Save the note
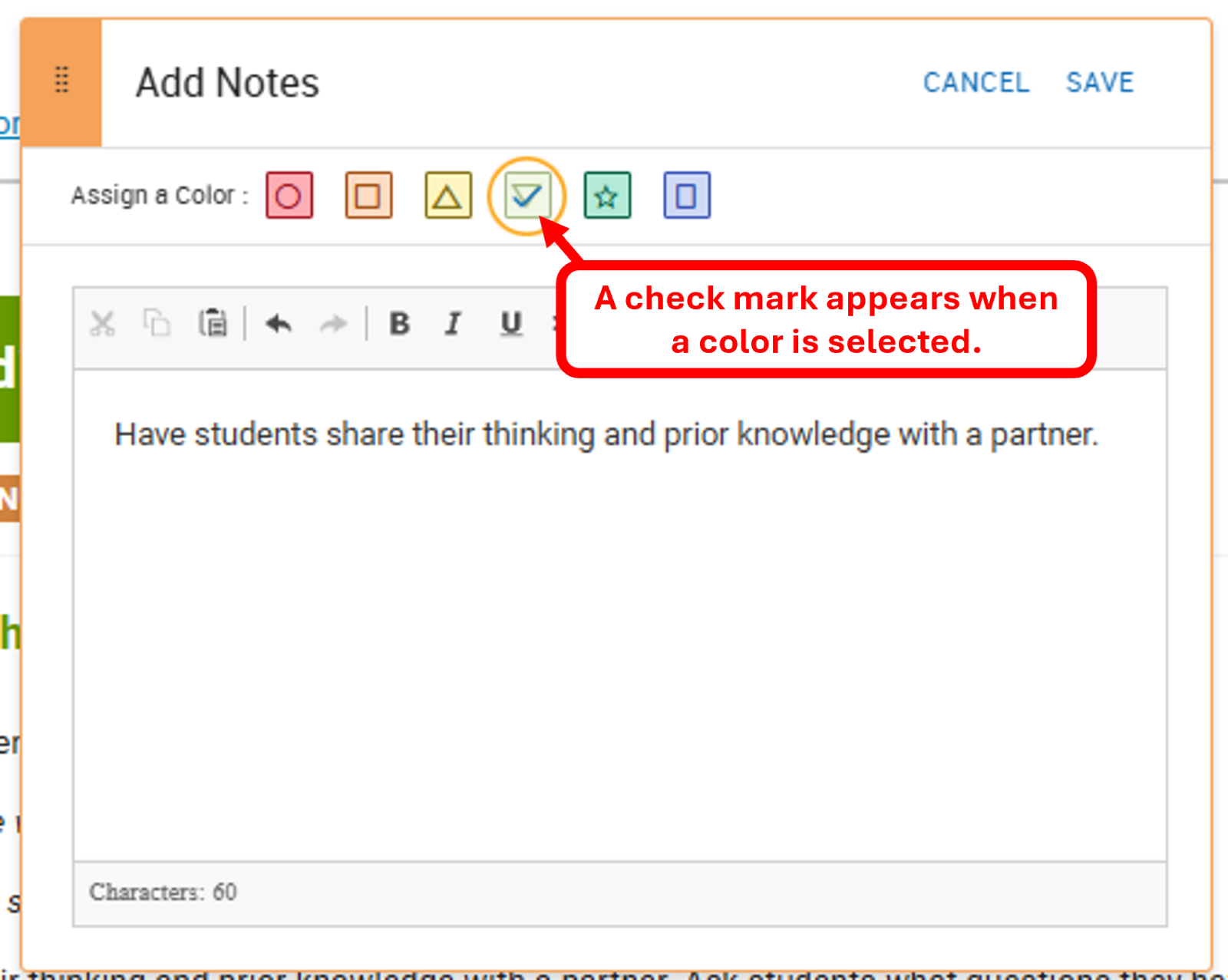Viewport: 1228px width, 980px height. 1100,83
